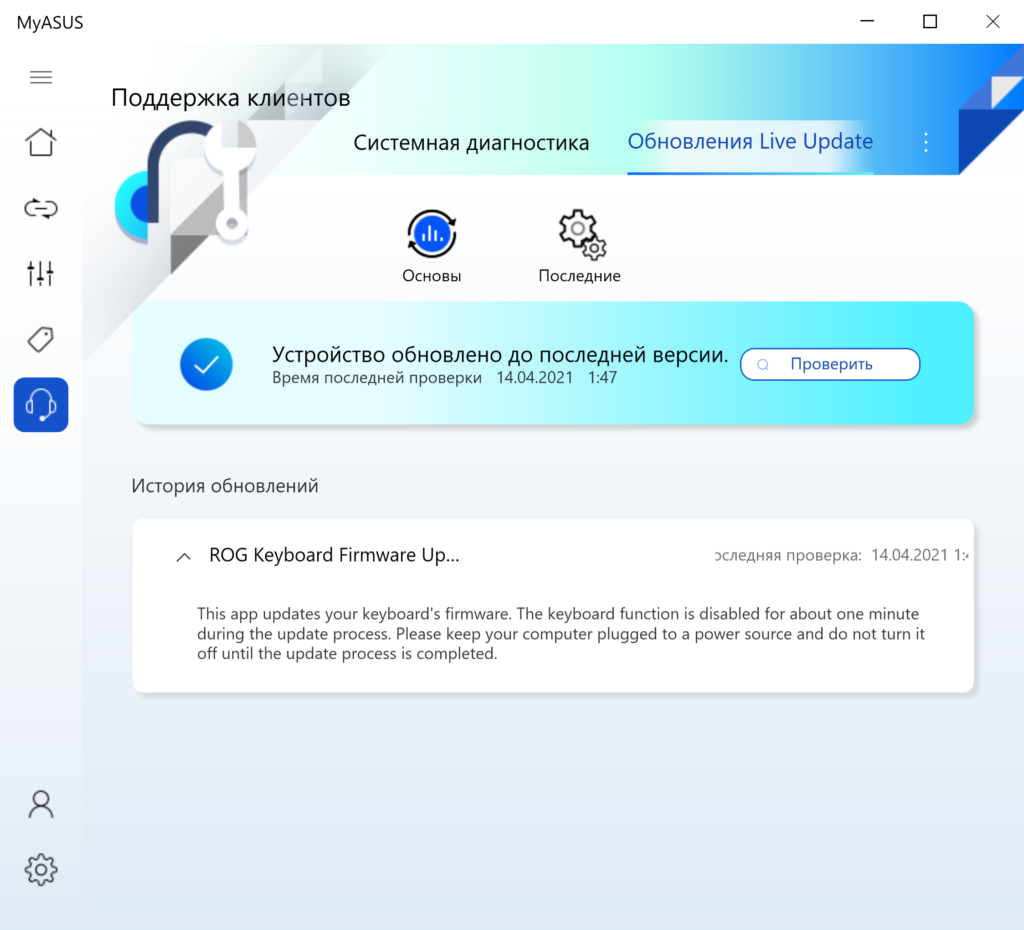Viewport: 1024px width, 930px height.
Task: Click the Проверить update check button
Action: pyautogui.click(x=830, y=364)
